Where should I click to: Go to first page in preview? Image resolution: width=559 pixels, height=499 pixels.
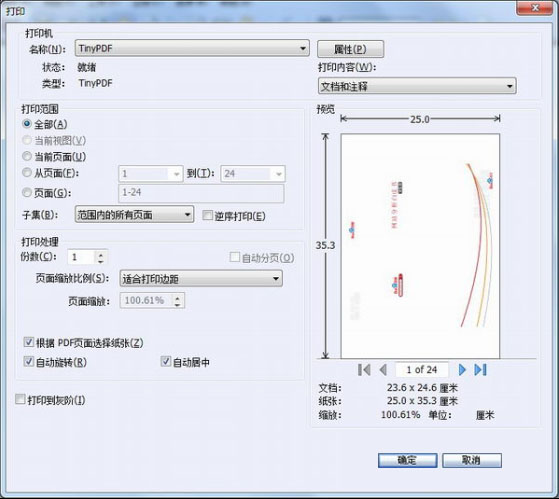tap(364, 370)
